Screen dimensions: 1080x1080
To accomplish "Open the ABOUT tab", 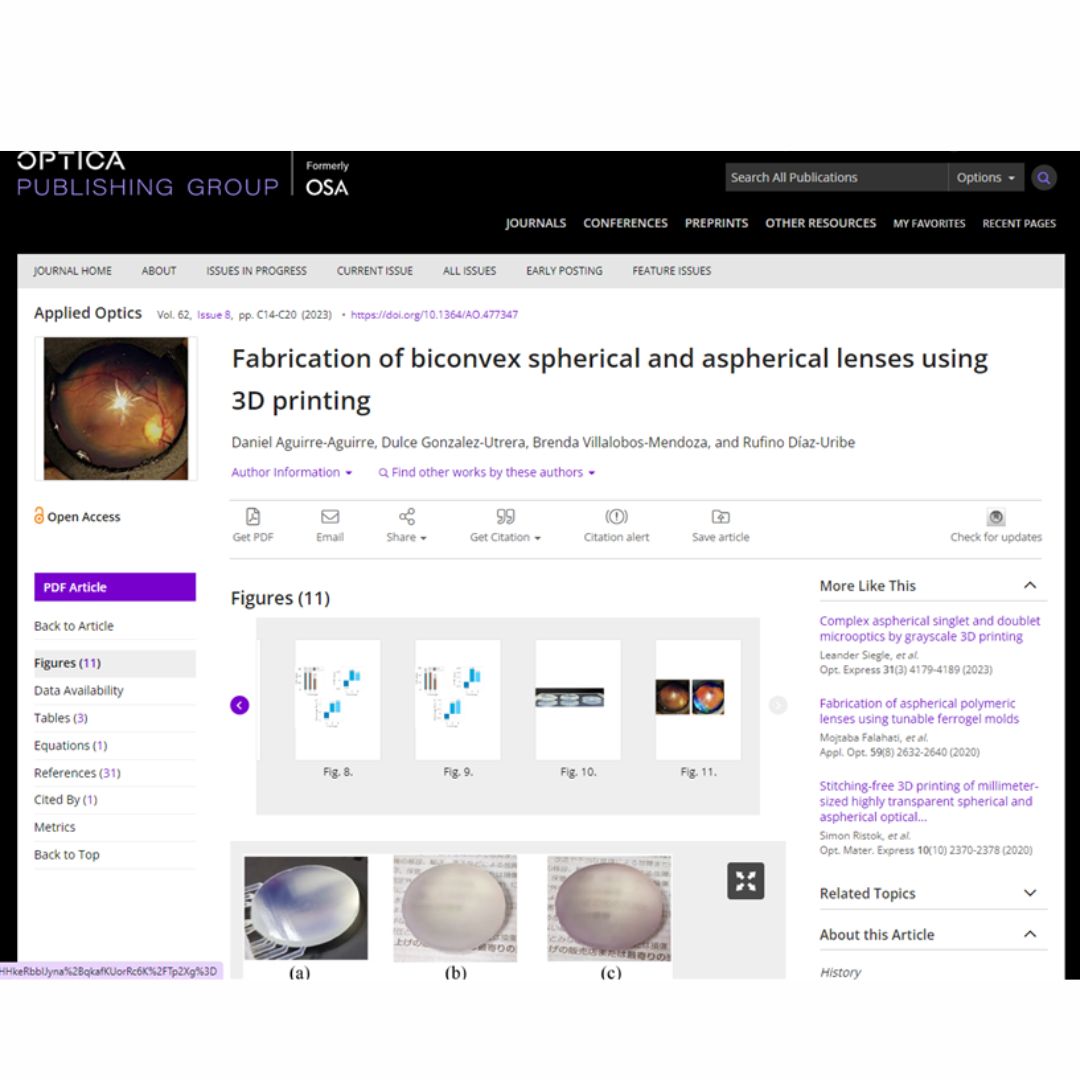I will 159,271.
